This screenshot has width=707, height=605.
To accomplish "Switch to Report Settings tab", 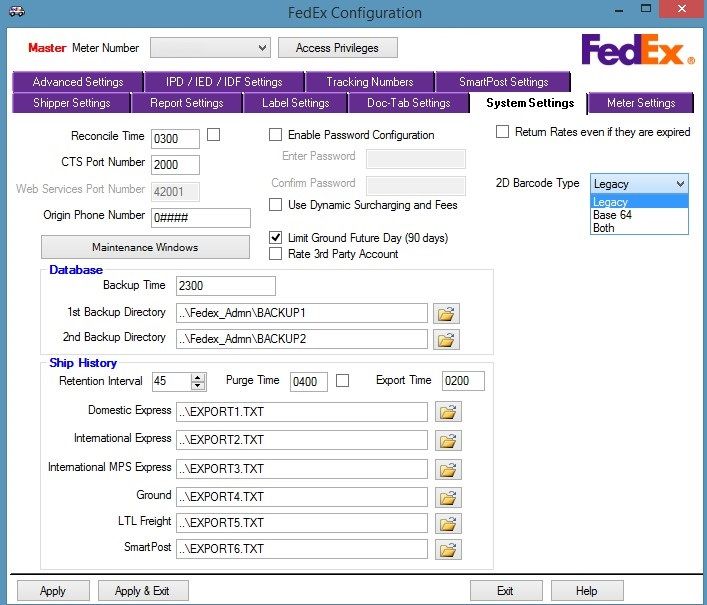I will [187, 103].
